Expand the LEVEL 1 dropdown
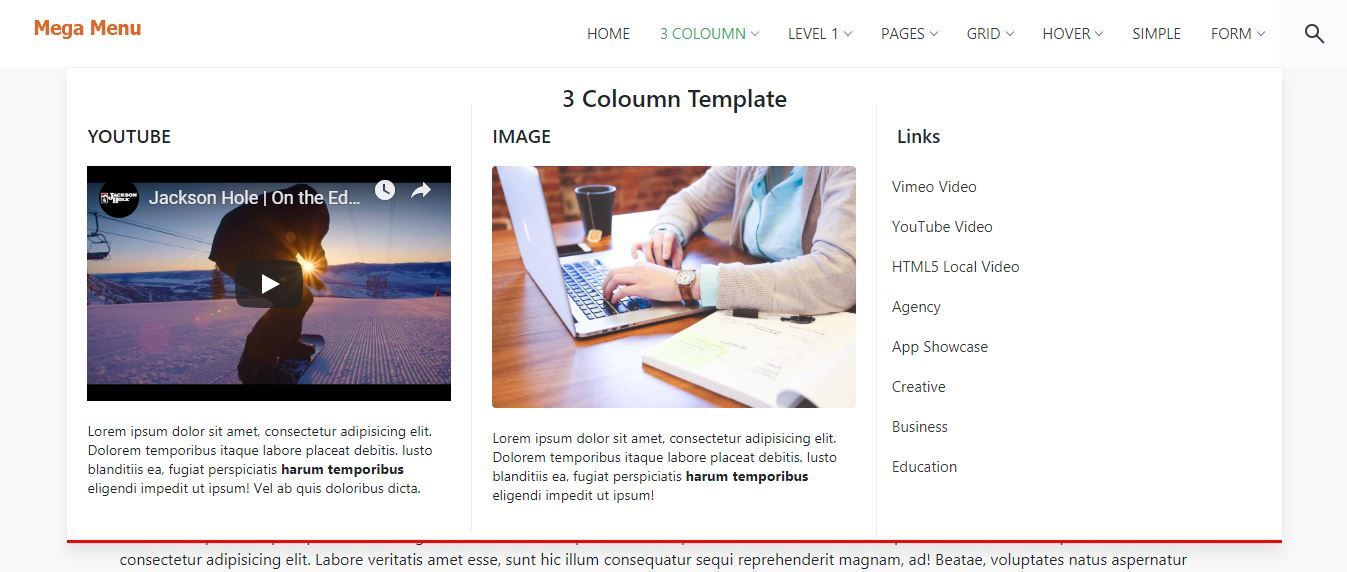The width and height of the screenshot is (1347, 572). (x=820, y=34)
